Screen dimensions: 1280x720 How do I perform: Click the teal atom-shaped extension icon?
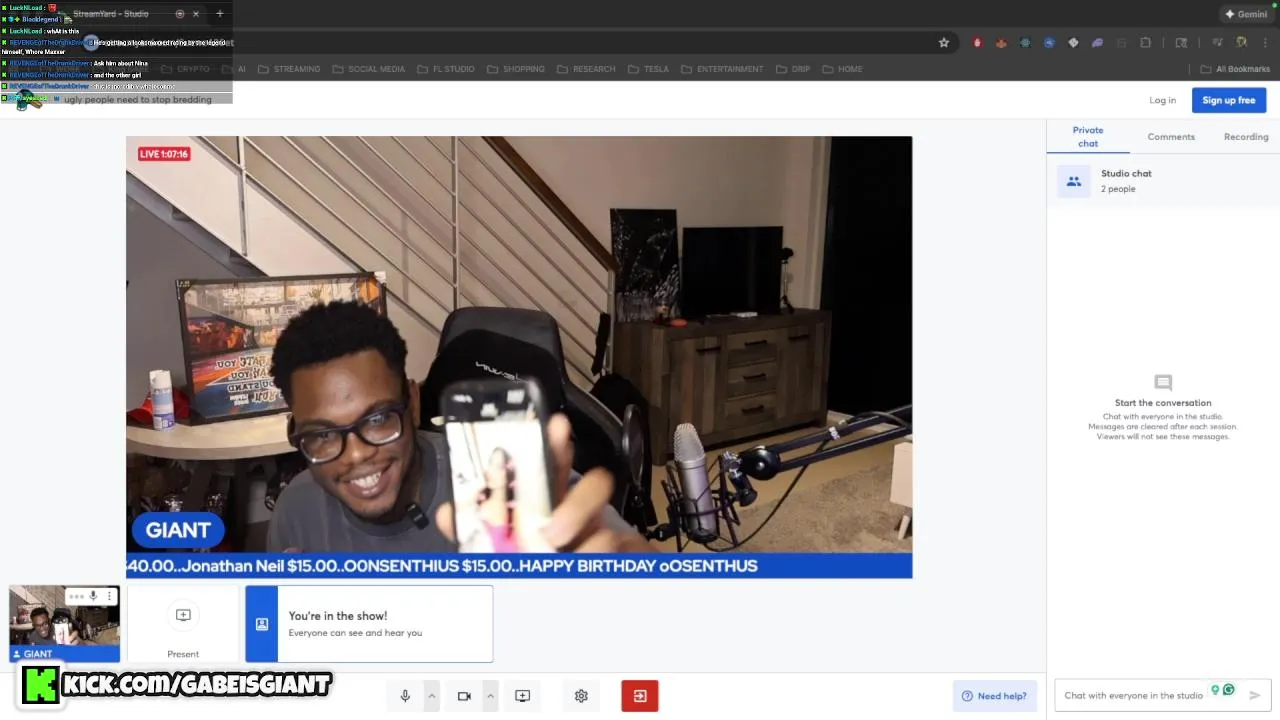(x=1025, y=43)
